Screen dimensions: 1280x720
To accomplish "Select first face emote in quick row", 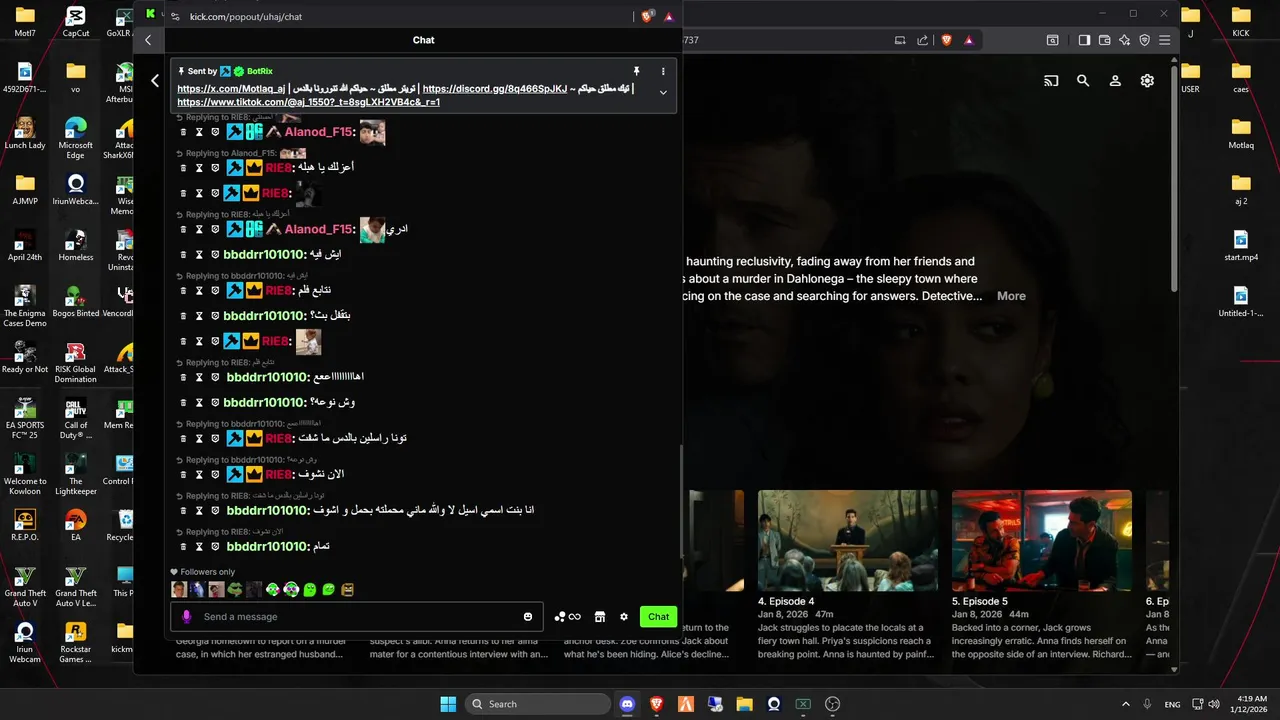I will tap(179, 590).
